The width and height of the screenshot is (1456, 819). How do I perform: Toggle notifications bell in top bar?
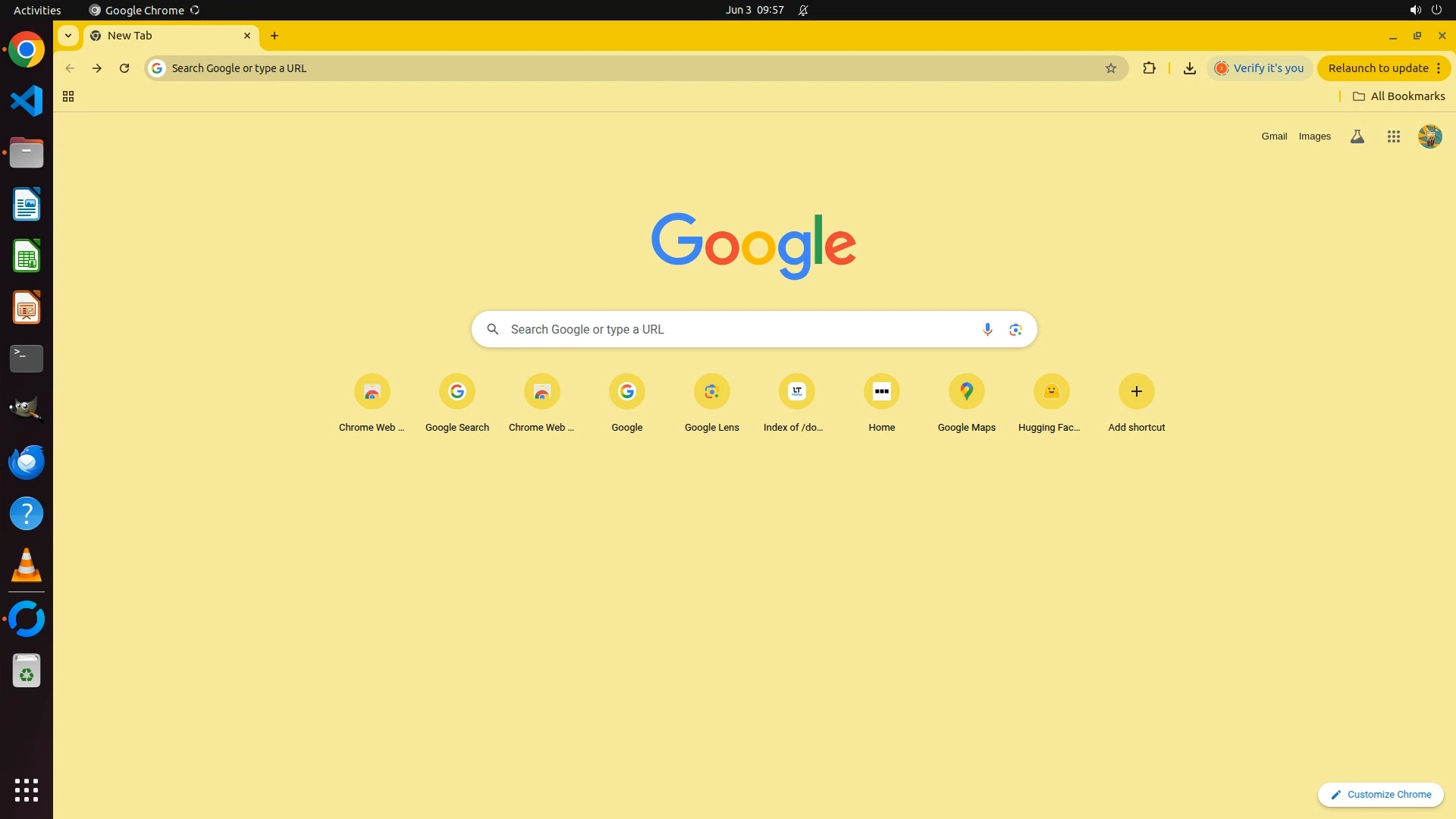tap(803, 10)
